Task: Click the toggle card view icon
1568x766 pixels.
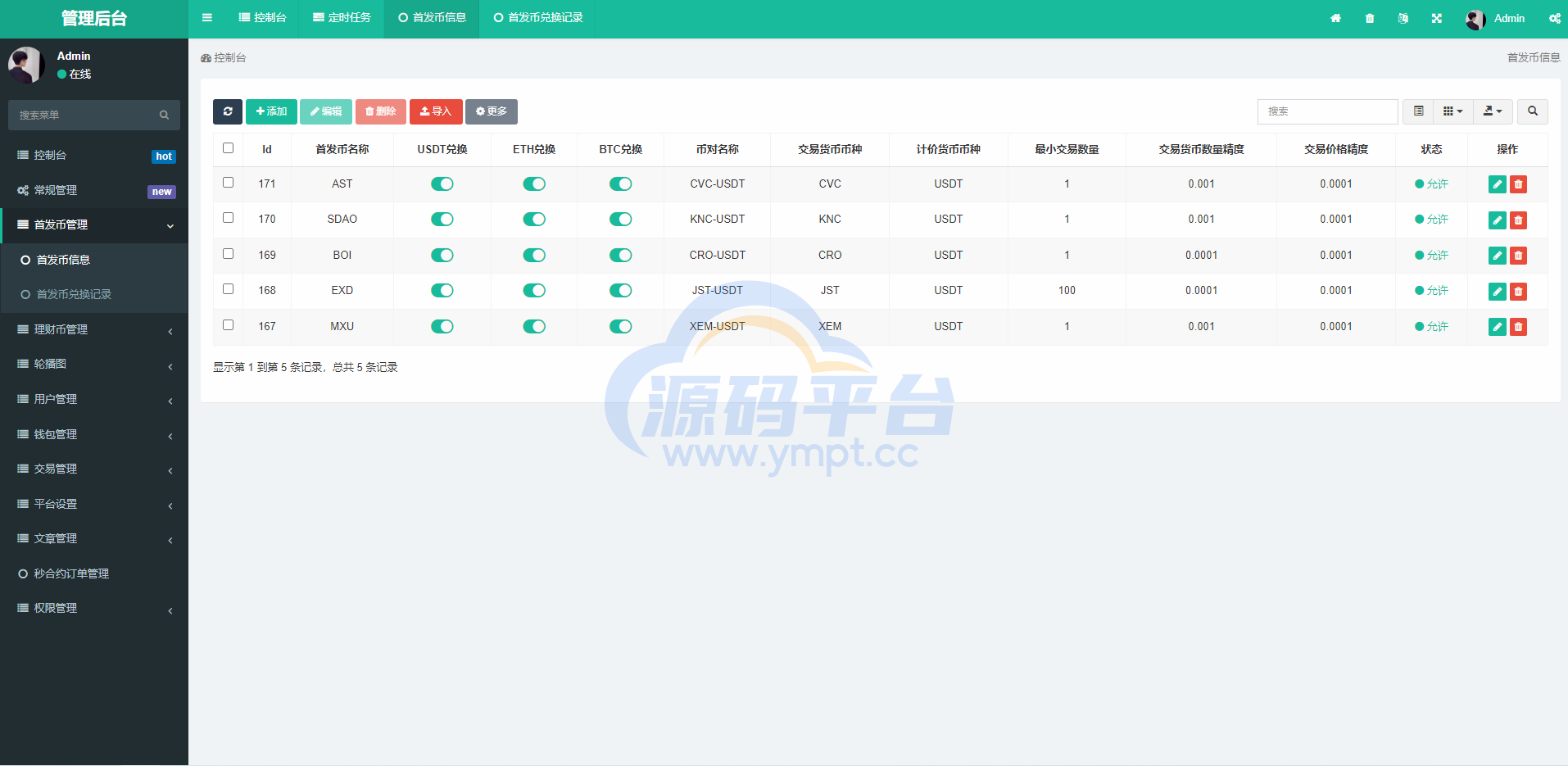Action: 1419,111
